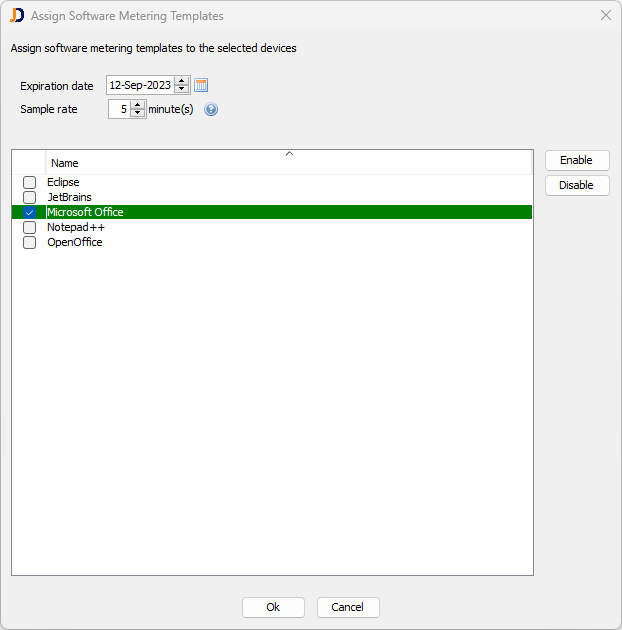The image size is (622, 630).
Task: Select the Notepad++ row text
Action: point(76,227)
